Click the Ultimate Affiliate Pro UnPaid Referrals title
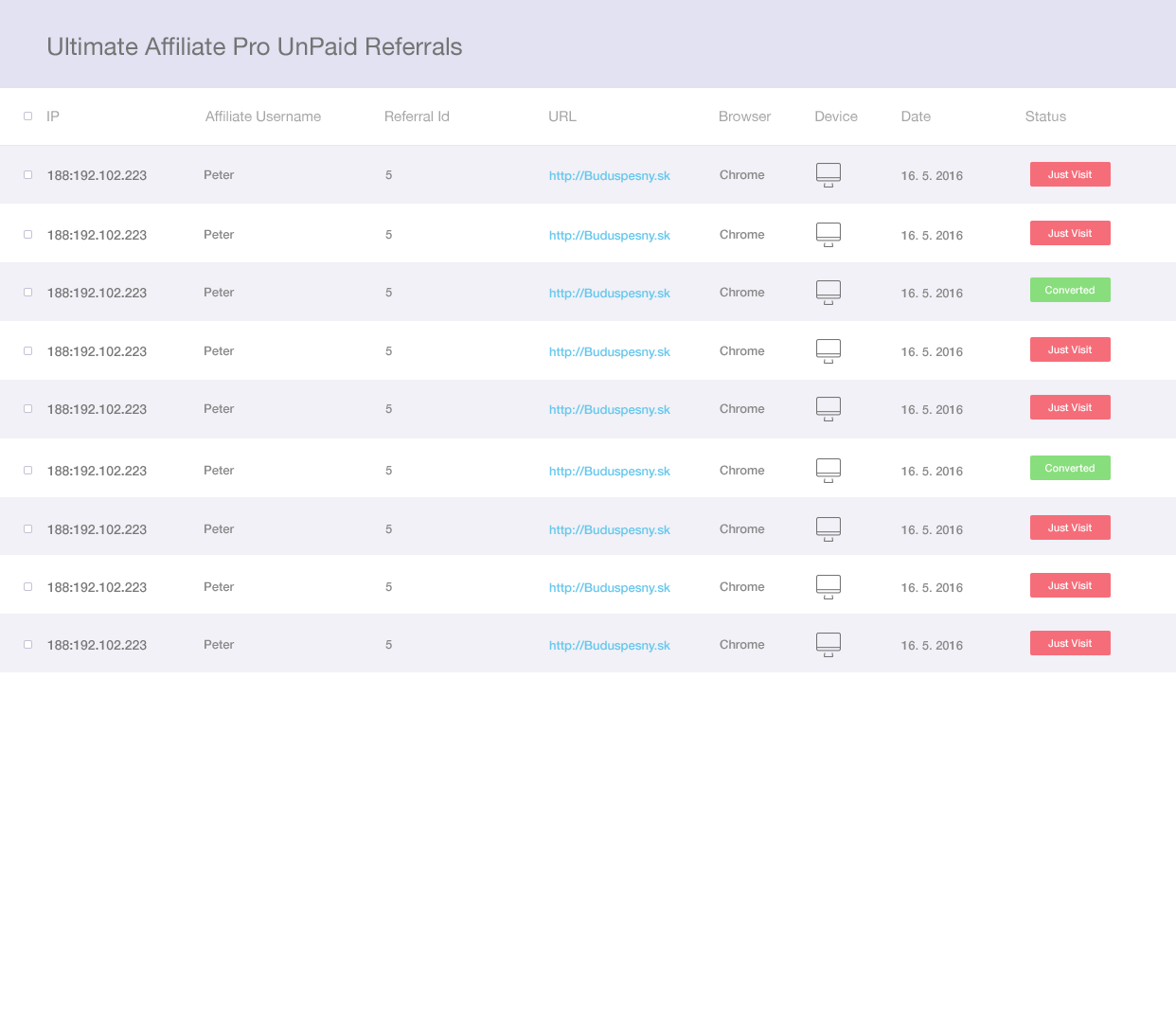The width and height of the screenshot is (1176, 1036). (x=255, y=47)
